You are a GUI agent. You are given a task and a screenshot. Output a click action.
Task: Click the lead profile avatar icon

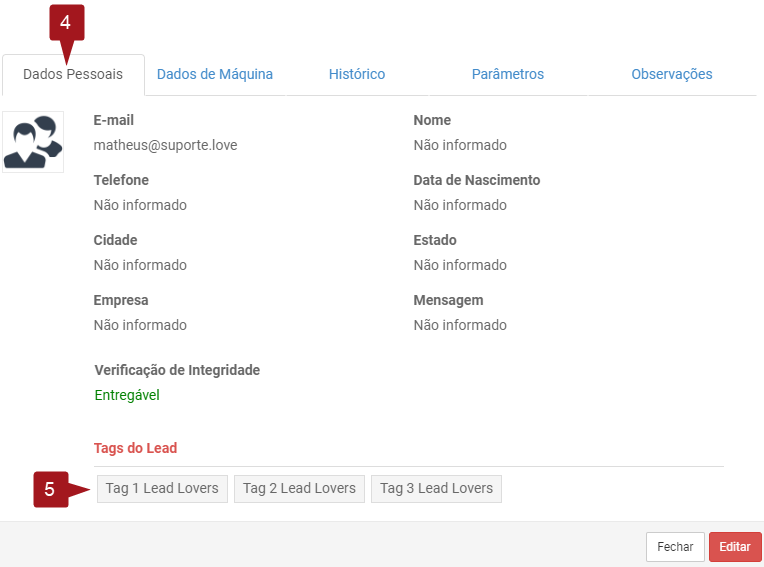click(x=33, y=142)
